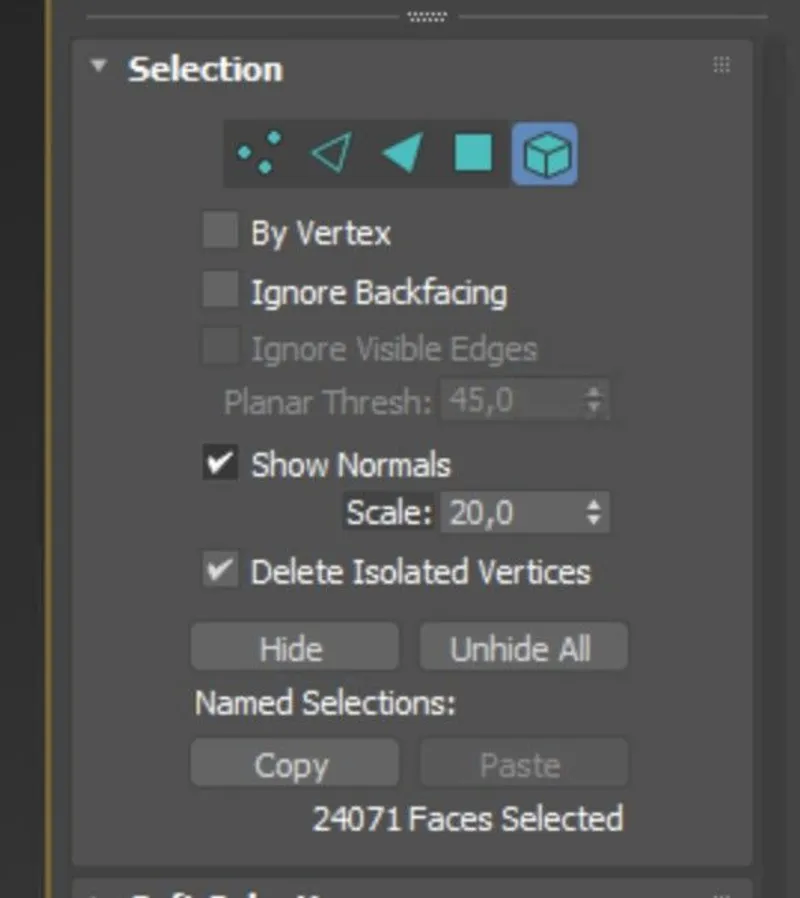Click the grid icon beside Selection header
800x898 pixels.
tap(721, 65)
